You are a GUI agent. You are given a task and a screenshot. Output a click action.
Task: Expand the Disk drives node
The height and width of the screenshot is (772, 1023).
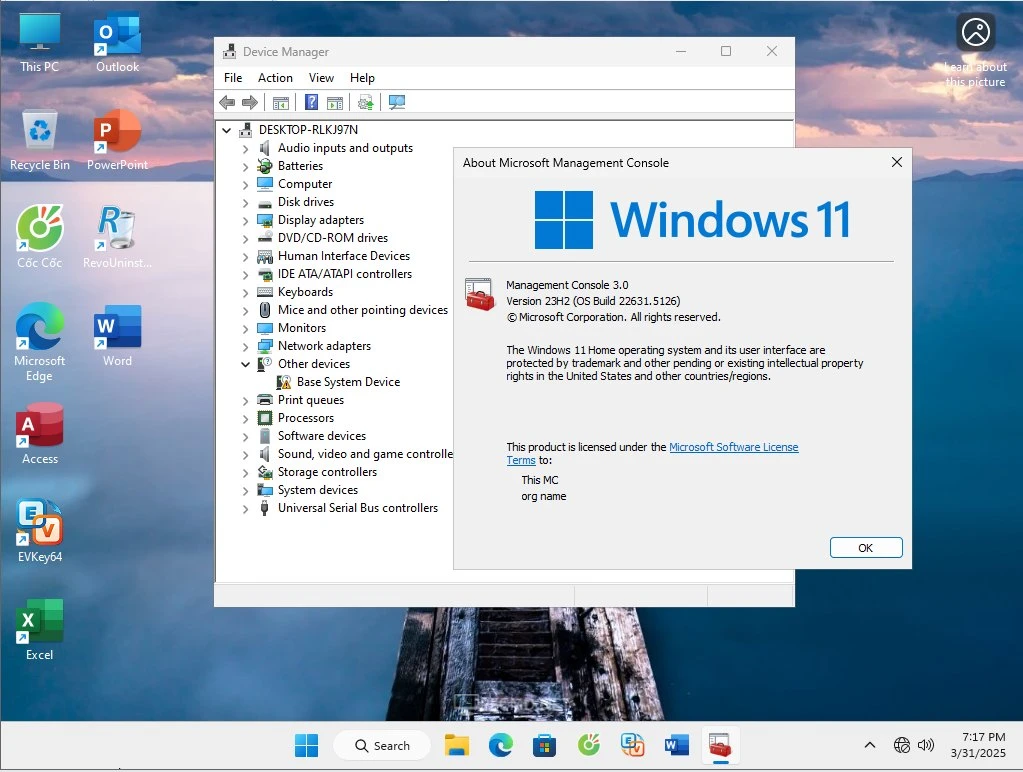245,202
